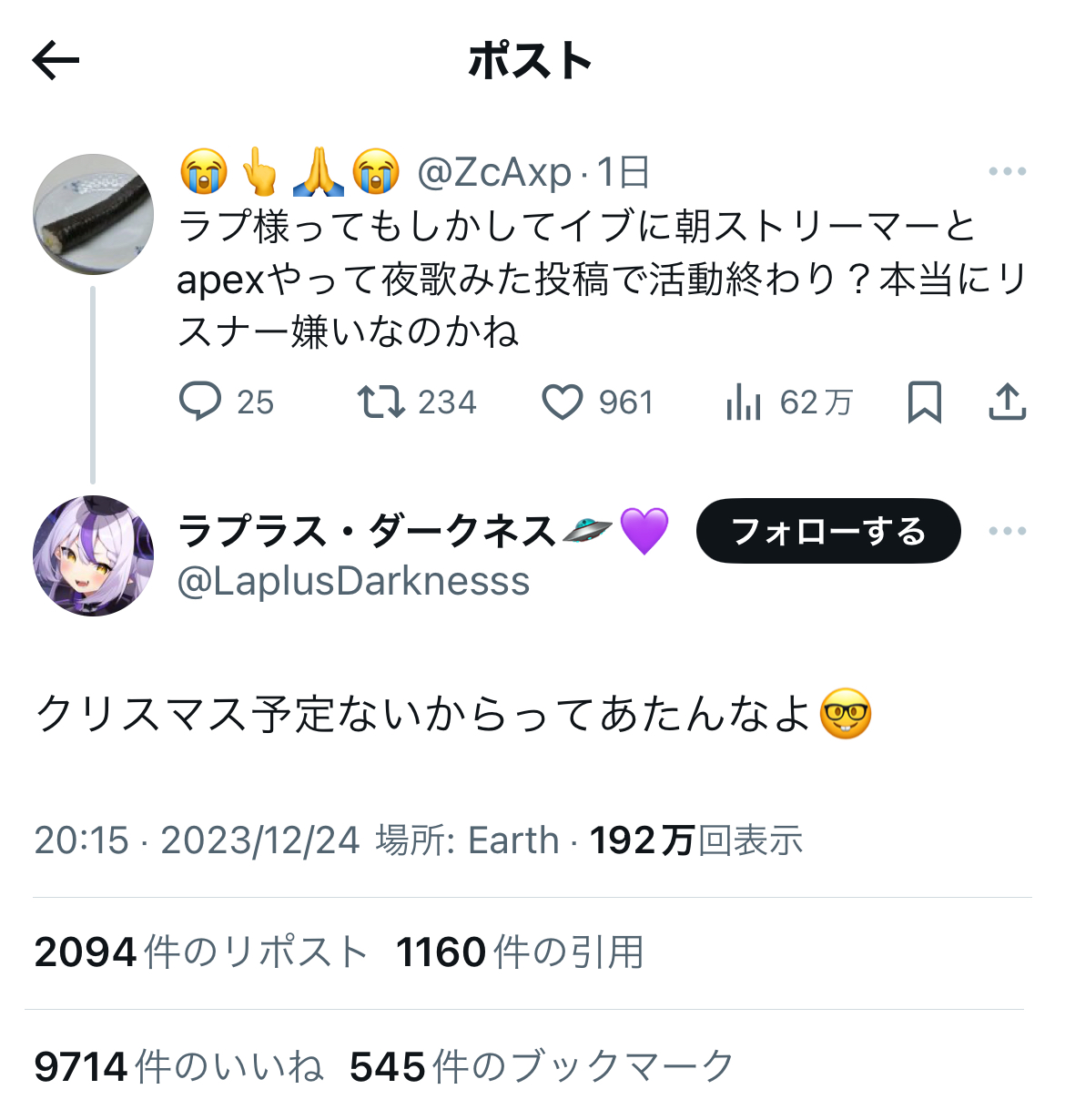Open the @ZcAxp handle link

(x=494, y=172)
